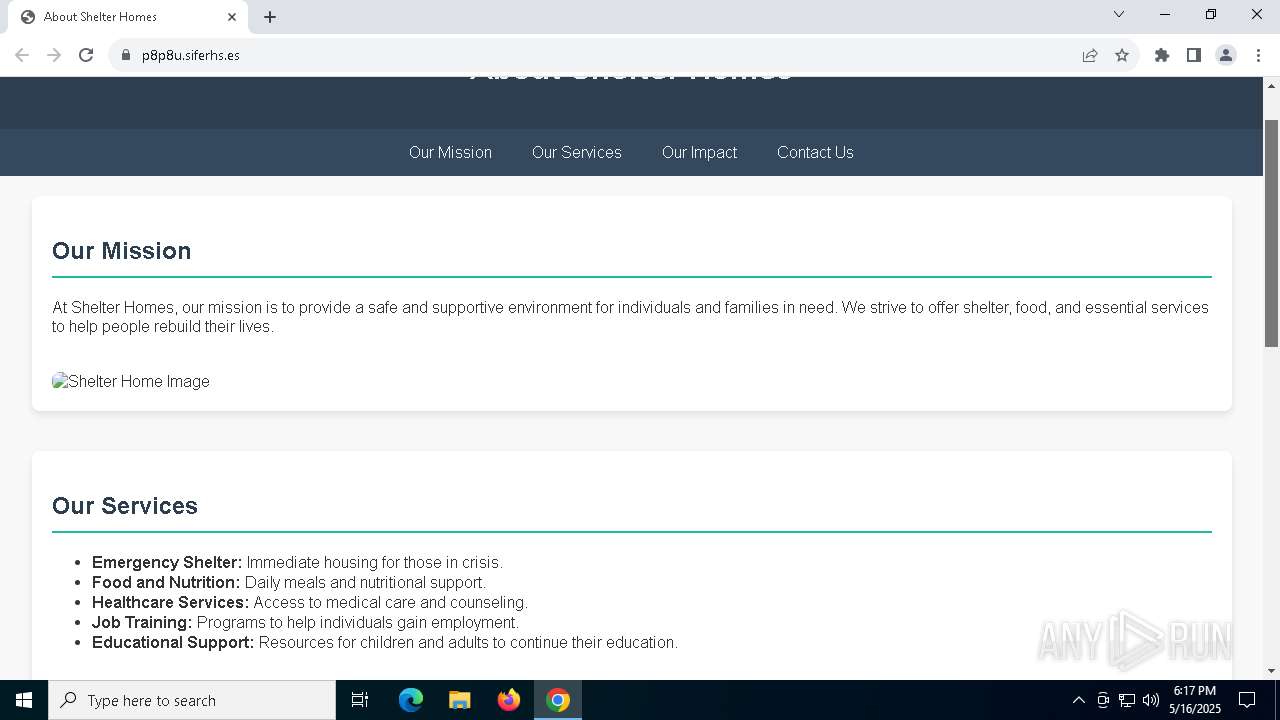Go to Our Mission nav link
Viewport: 1280px width, 720px height.
click(450, 152)
